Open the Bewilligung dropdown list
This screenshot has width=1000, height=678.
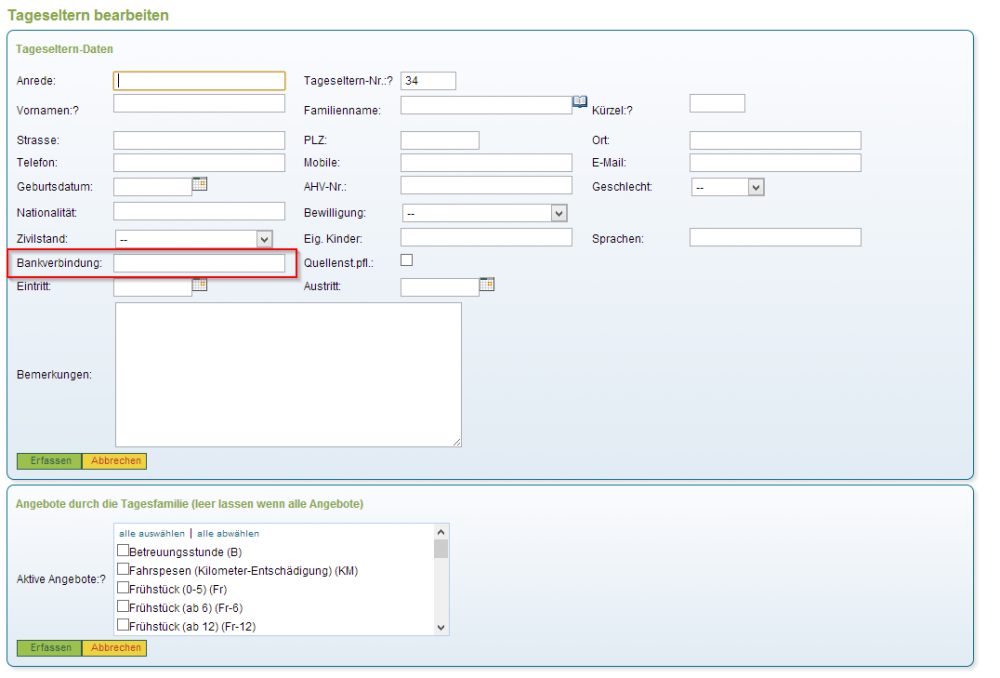(x=558, y=213)
